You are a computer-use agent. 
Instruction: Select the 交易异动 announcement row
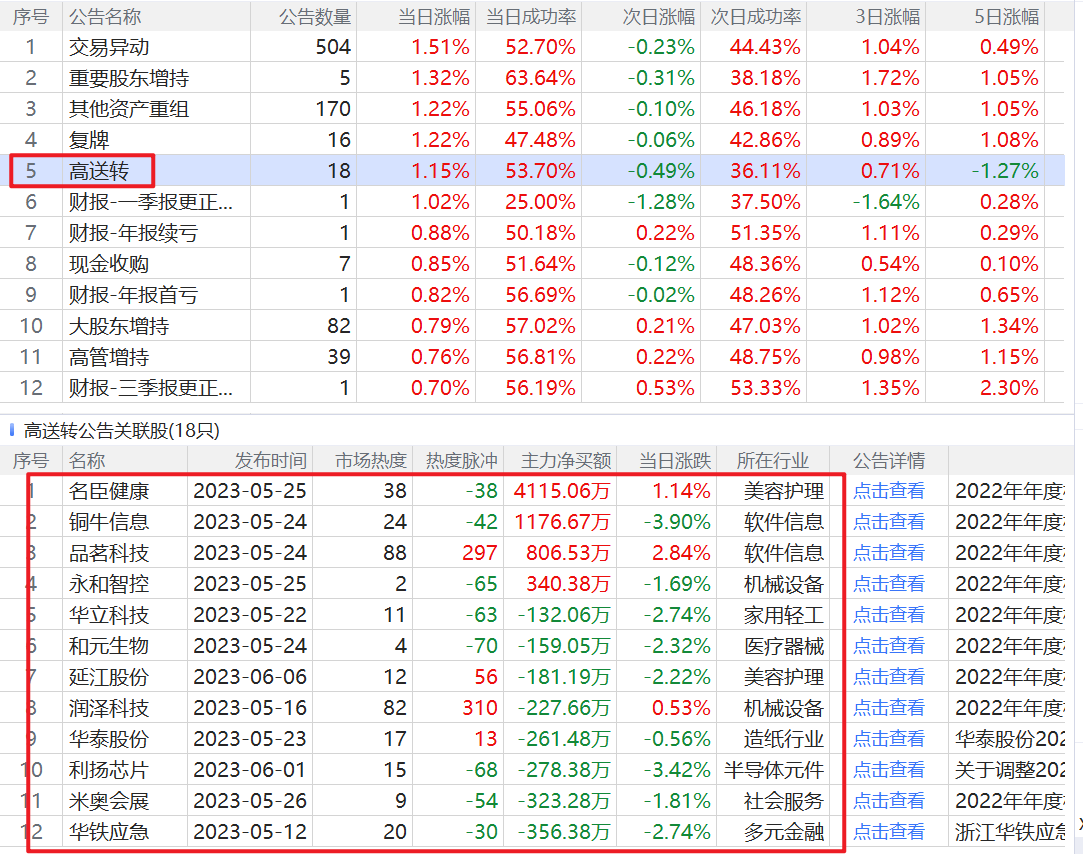(532, 47)
